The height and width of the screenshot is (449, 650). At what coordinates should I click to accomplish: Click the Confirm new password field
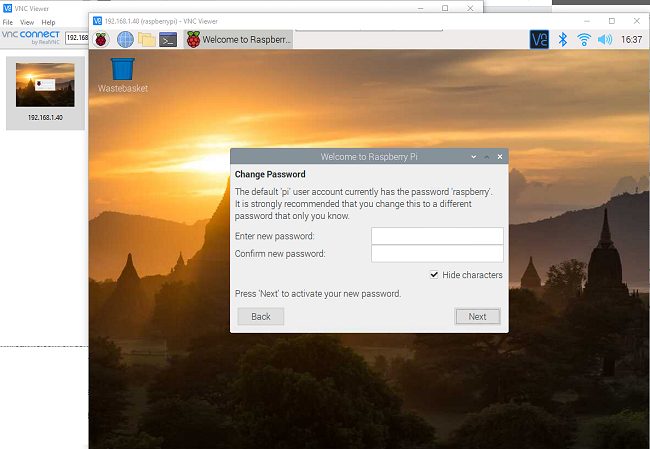(x=437, y=254)
